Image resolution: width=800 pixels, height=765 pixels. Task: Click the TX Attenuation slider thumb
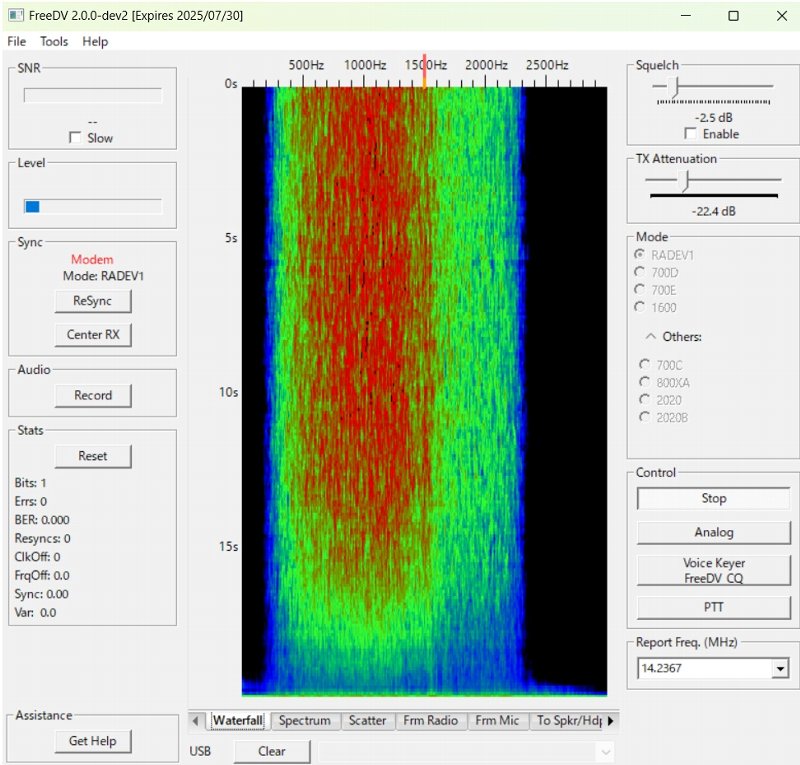[686, 181]
